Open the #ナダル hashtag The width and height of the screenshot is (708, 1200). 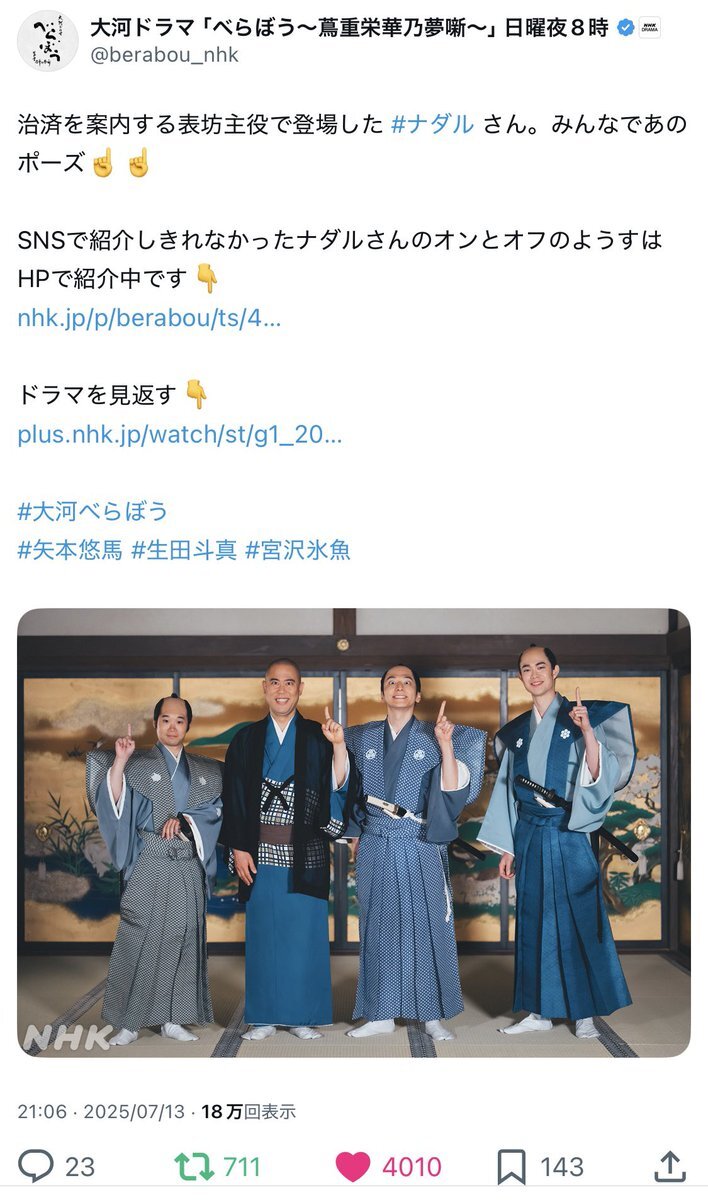tap(432, 126)
